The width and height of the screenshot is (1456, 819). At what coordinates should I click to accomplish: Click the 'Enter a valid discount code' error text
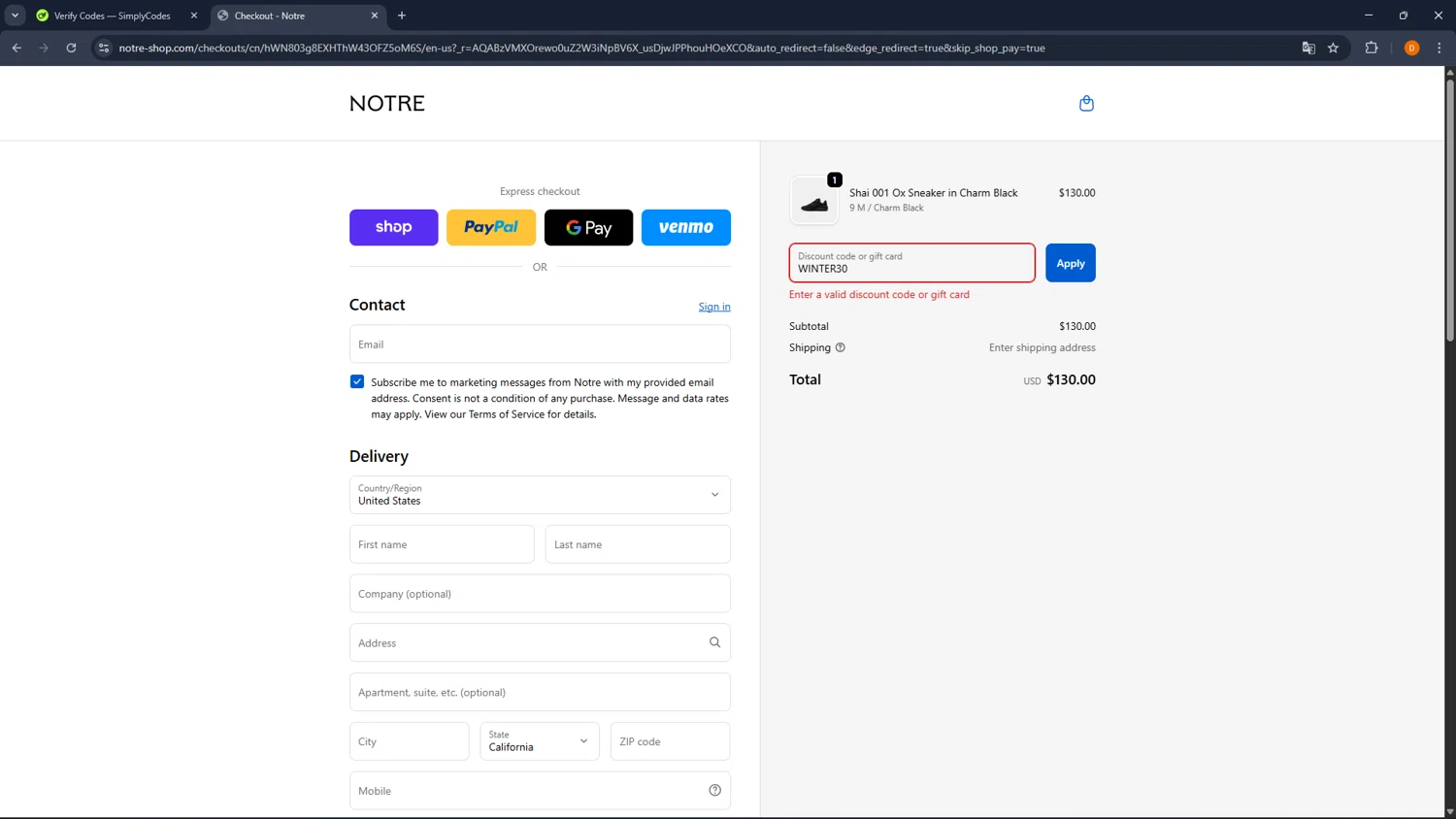tap(879, 294)
